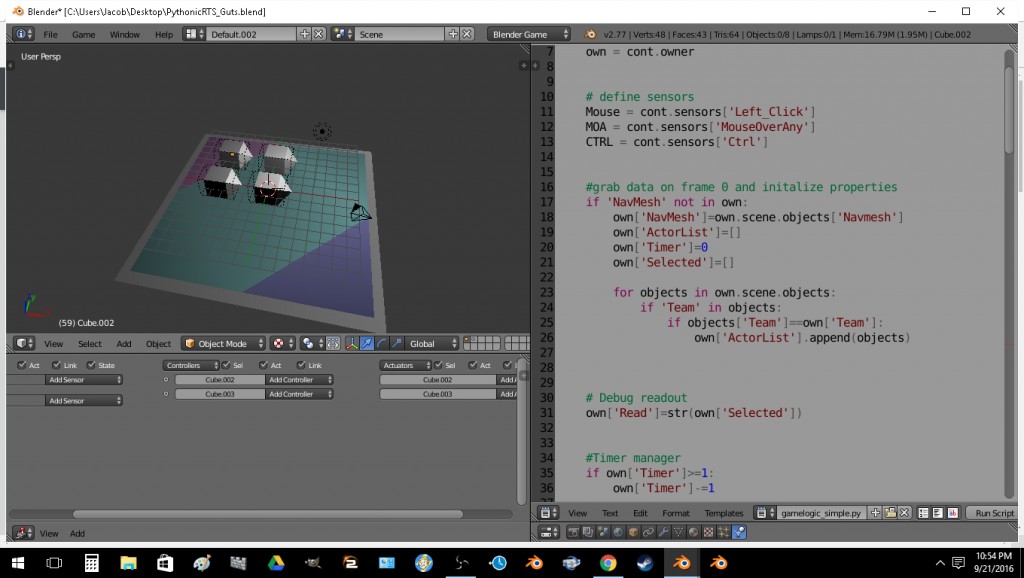The height and width of the screenshot is (578, 1024).
Task: Toggle the State checkbox in the sensors column
Action: point(92,365)
